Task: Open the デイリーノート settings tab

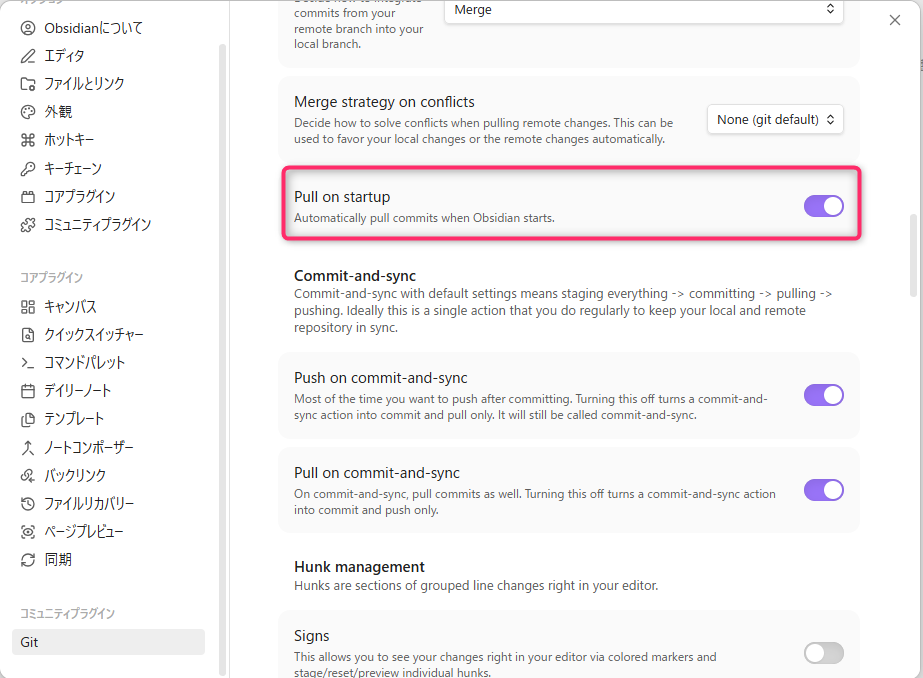Action: click(78, 391)
